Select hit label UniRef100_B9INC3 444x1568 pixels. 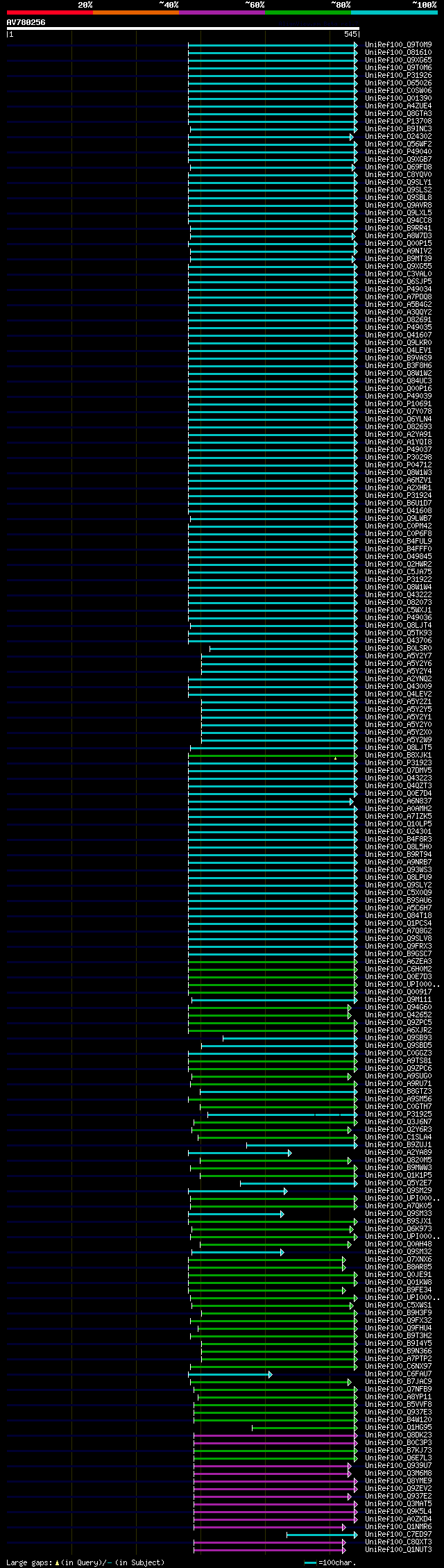(x=398, y=129)
